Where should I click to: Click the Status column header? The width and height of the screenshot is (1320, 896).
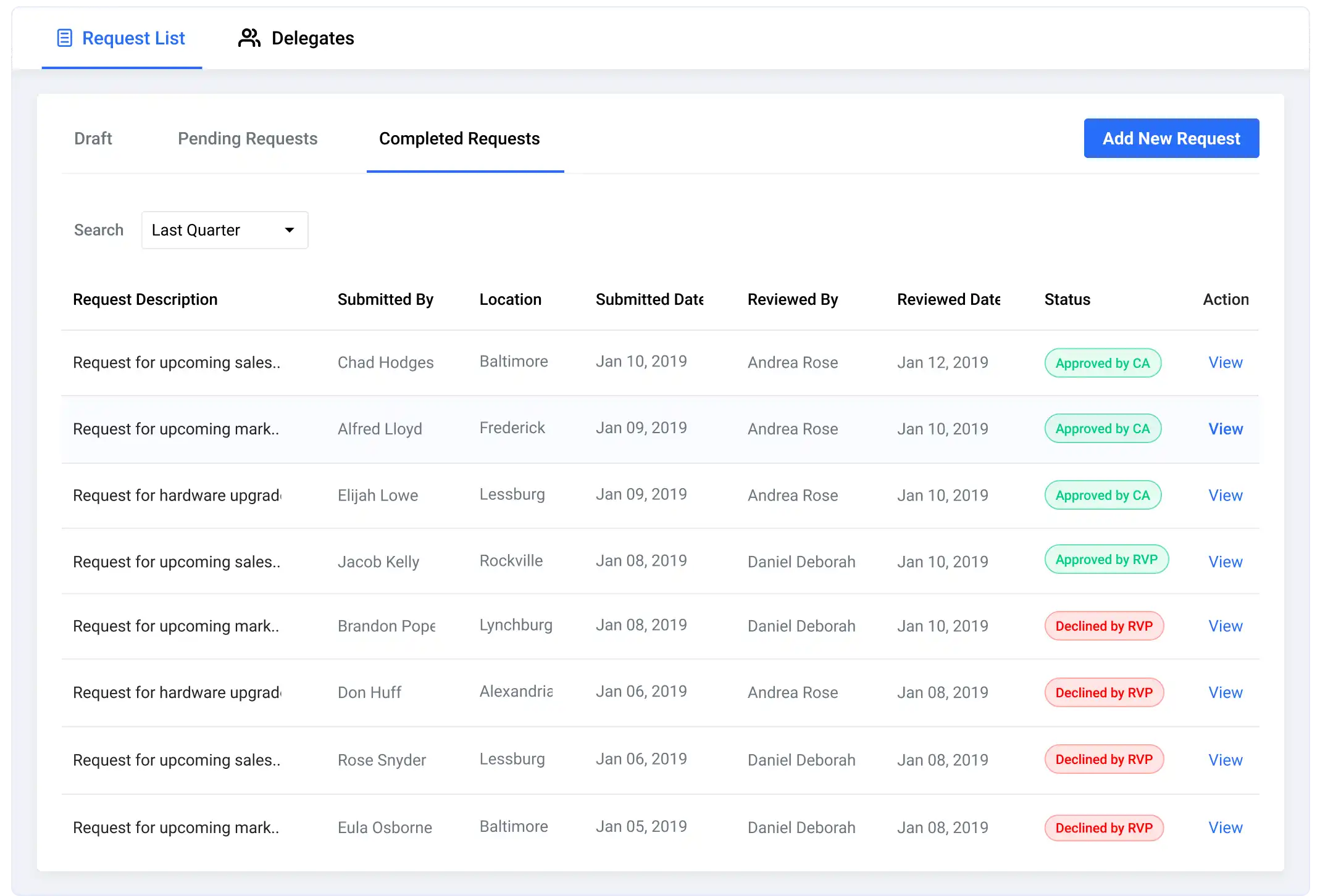(x=1067, y=299)
